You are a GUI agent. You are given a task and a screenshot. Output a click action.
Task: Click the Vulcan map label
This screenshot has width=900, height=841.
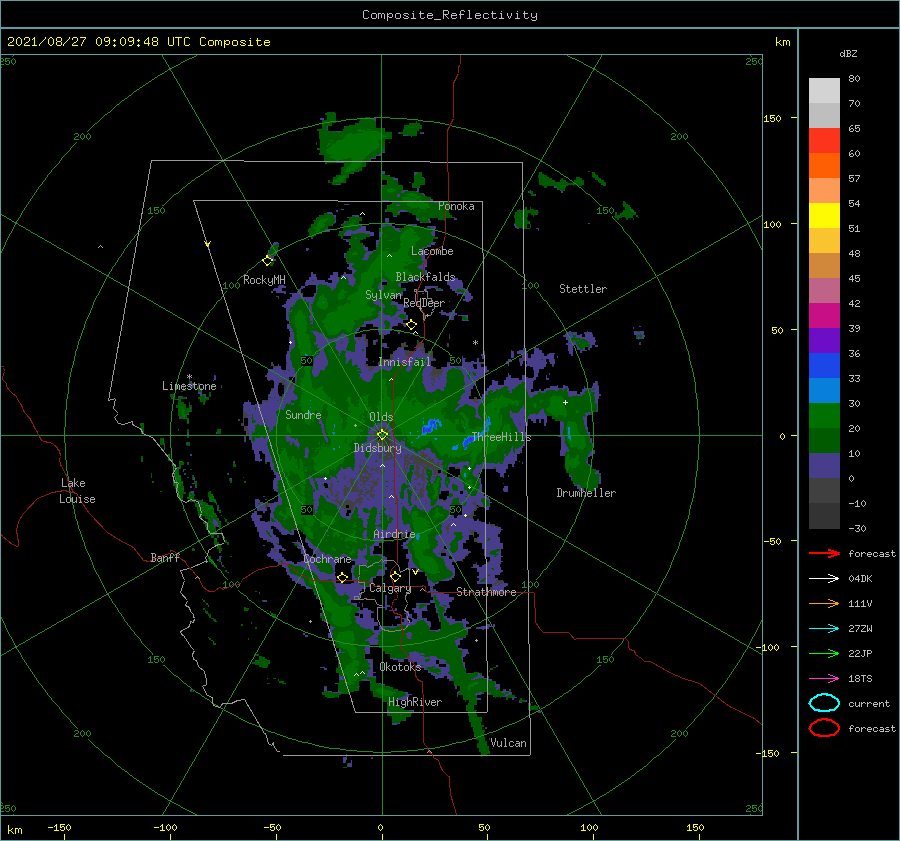tap(509, 743)
